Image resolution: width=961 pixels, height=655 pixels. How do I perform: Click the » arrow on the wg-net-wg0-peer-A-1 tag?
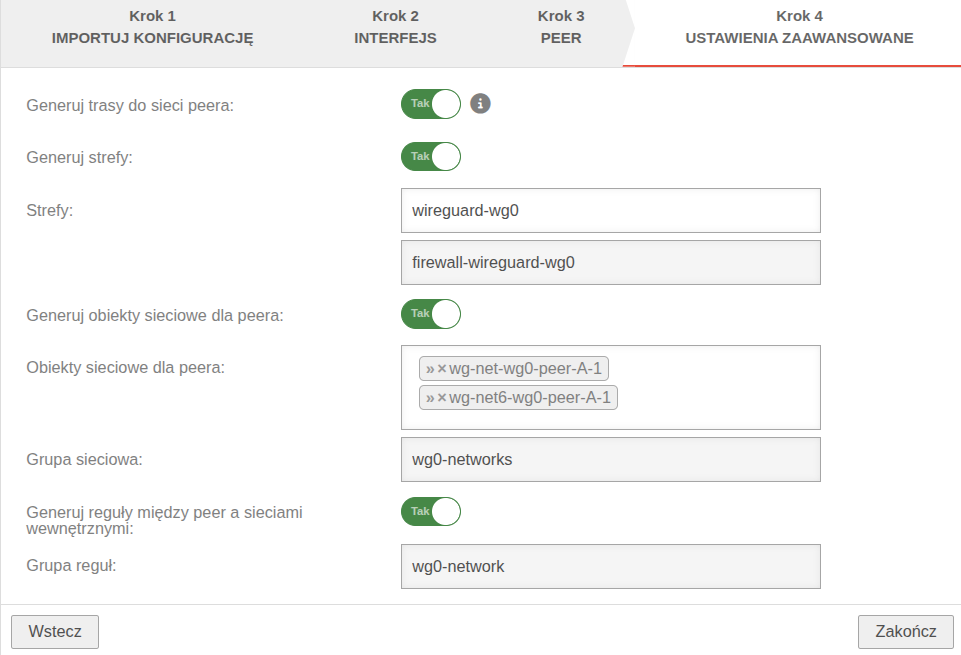pos(430,369)
